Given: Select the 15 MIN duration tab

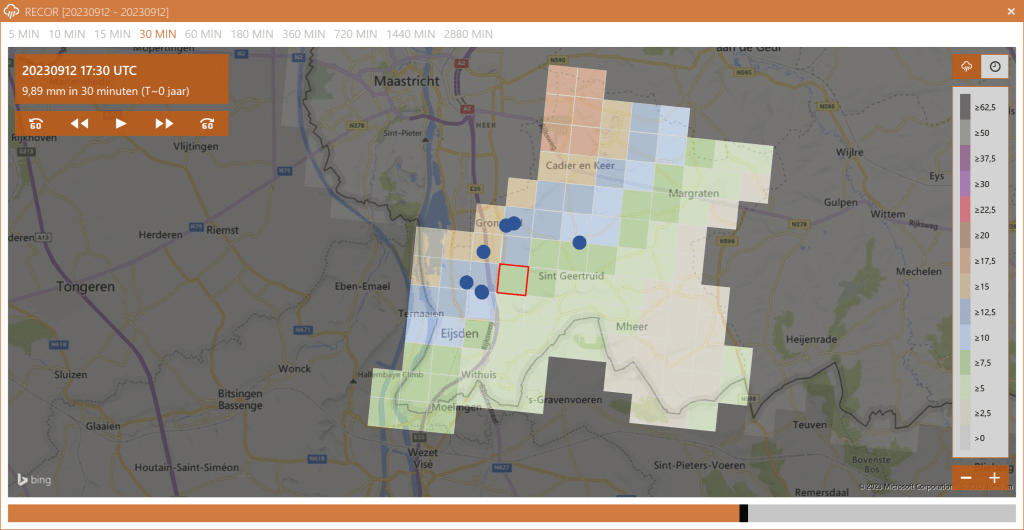Looking at the screenshot, I should pos(112,33).
